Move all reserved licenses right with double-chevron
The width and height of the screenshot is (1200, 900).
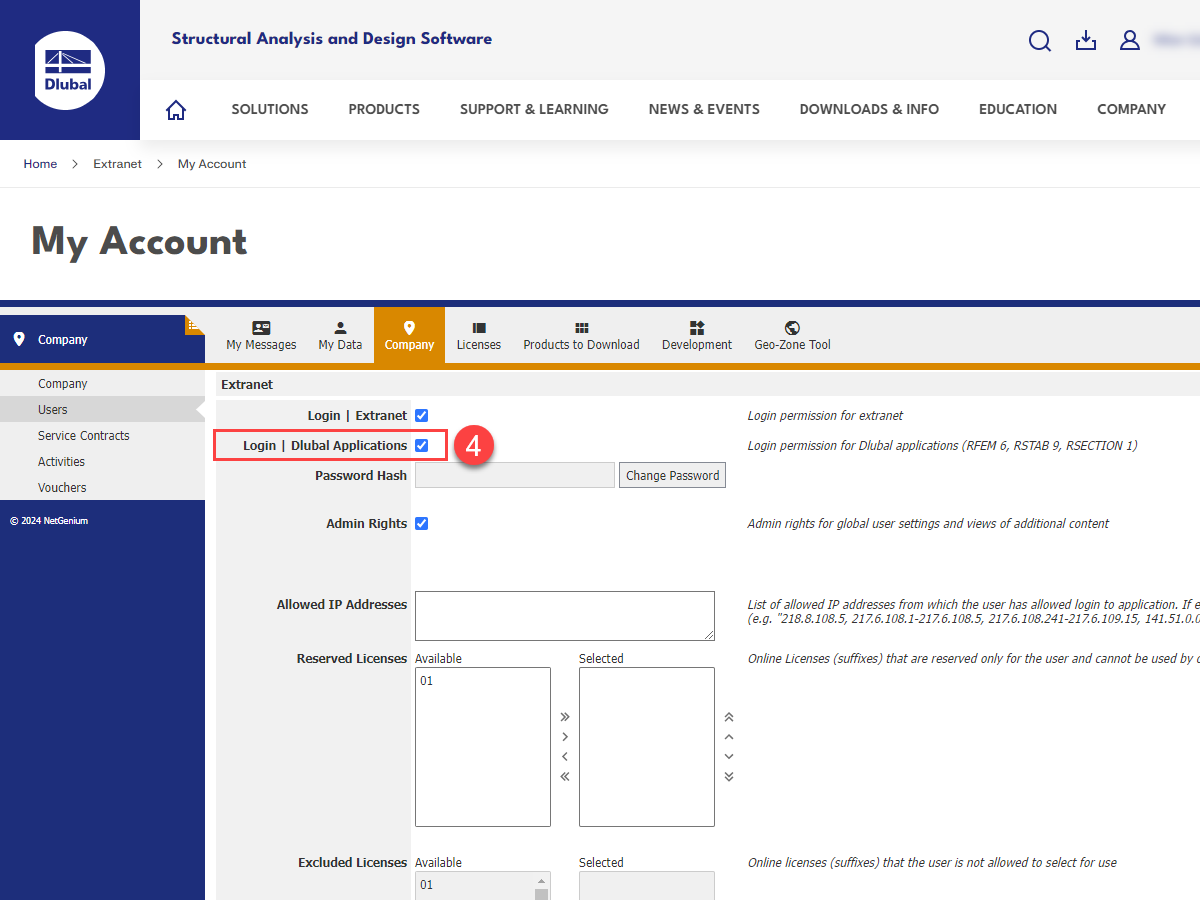pyautogui.click(x=565, y=717)
